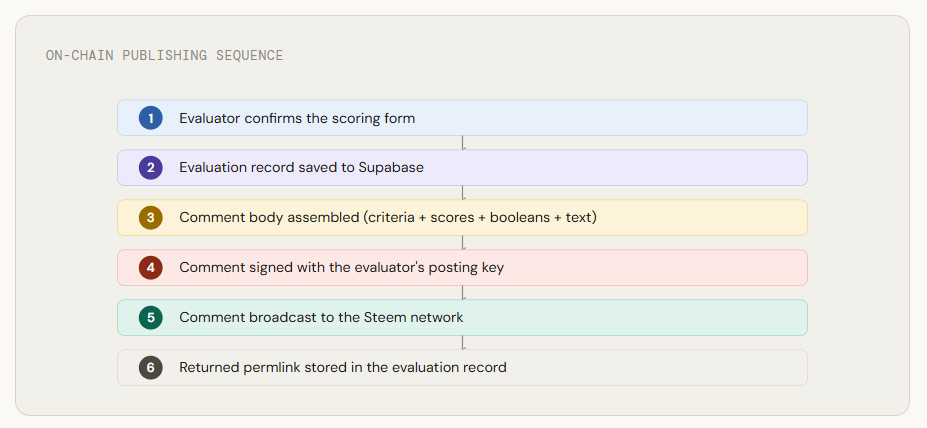Select 'Evaluation record saved to Supabase' text

tap(302, 168)
